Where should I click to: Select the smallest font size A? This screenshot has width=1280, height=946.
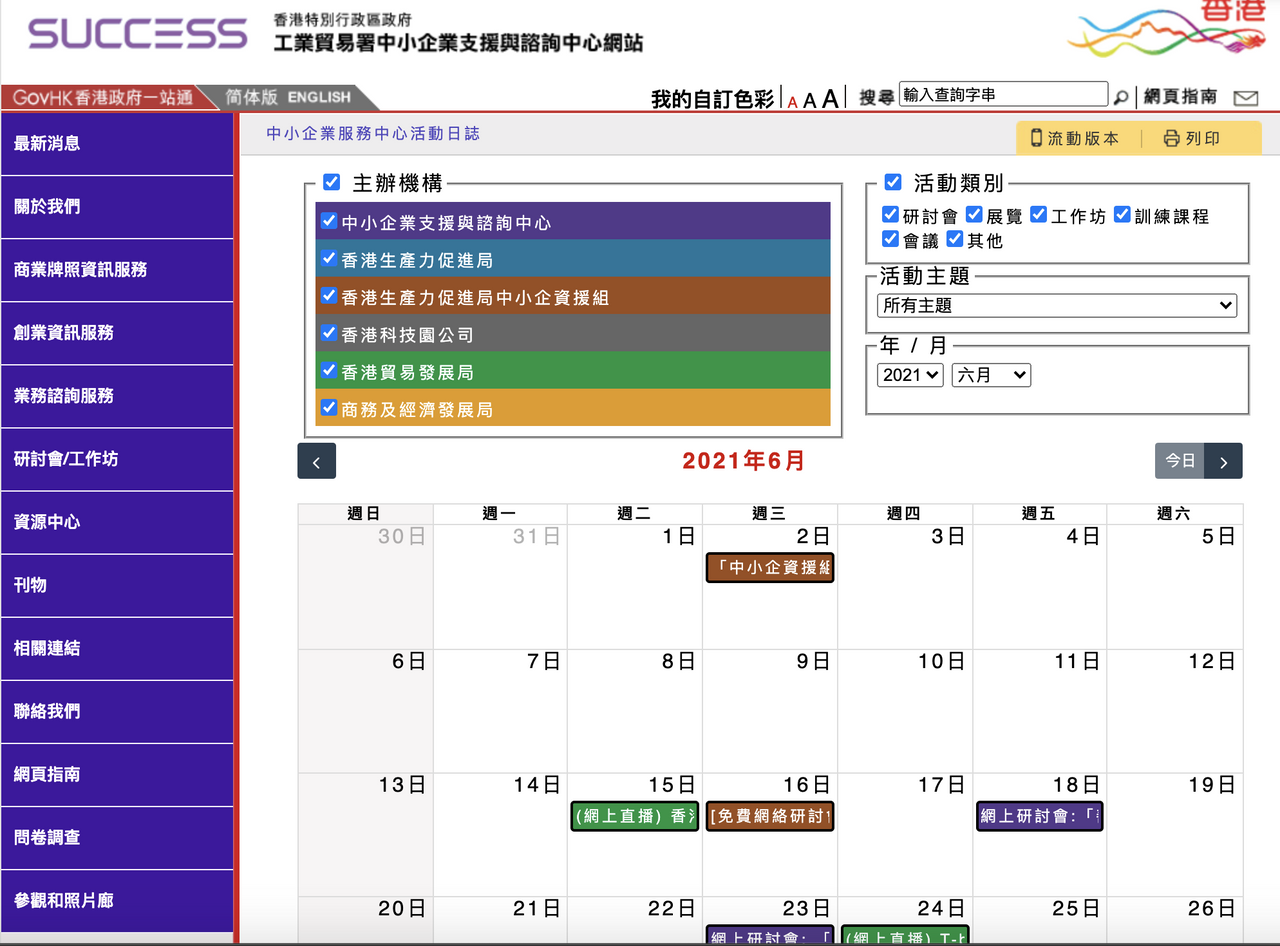click(x=793, y=101)
